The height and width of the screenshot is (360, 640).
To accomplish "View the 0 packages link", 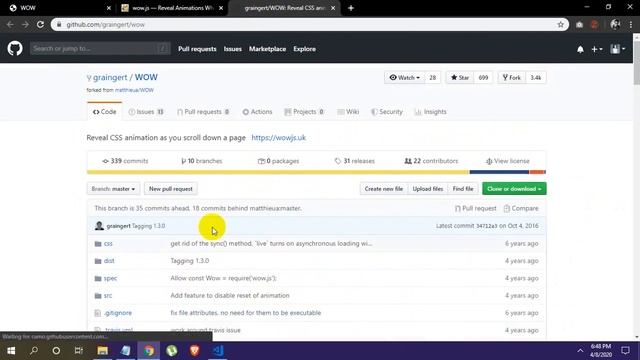I will point(278,161).
